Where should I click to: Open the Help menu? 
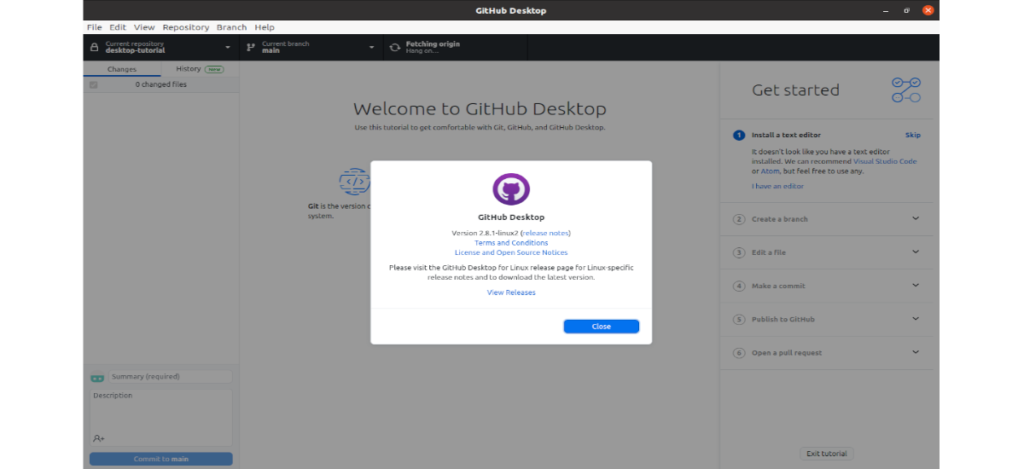[x=264, y=27]
